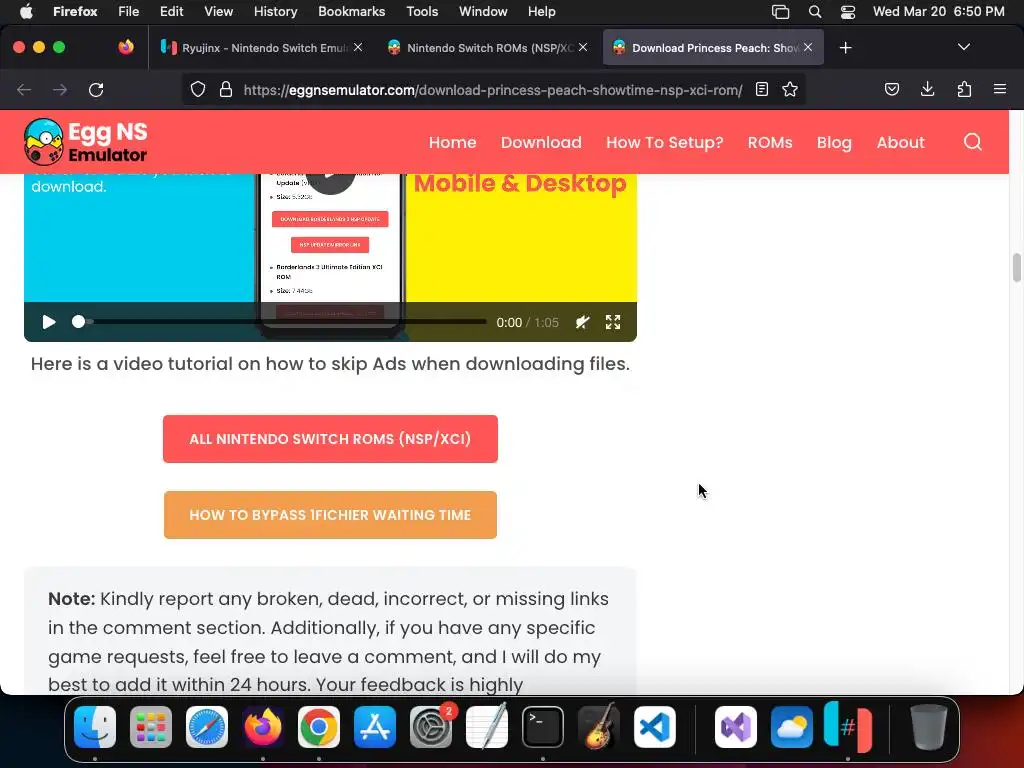Open Visual Studio Code from the Dock
The width and height of the screenshot is (1024, 768).
point(654,727)
